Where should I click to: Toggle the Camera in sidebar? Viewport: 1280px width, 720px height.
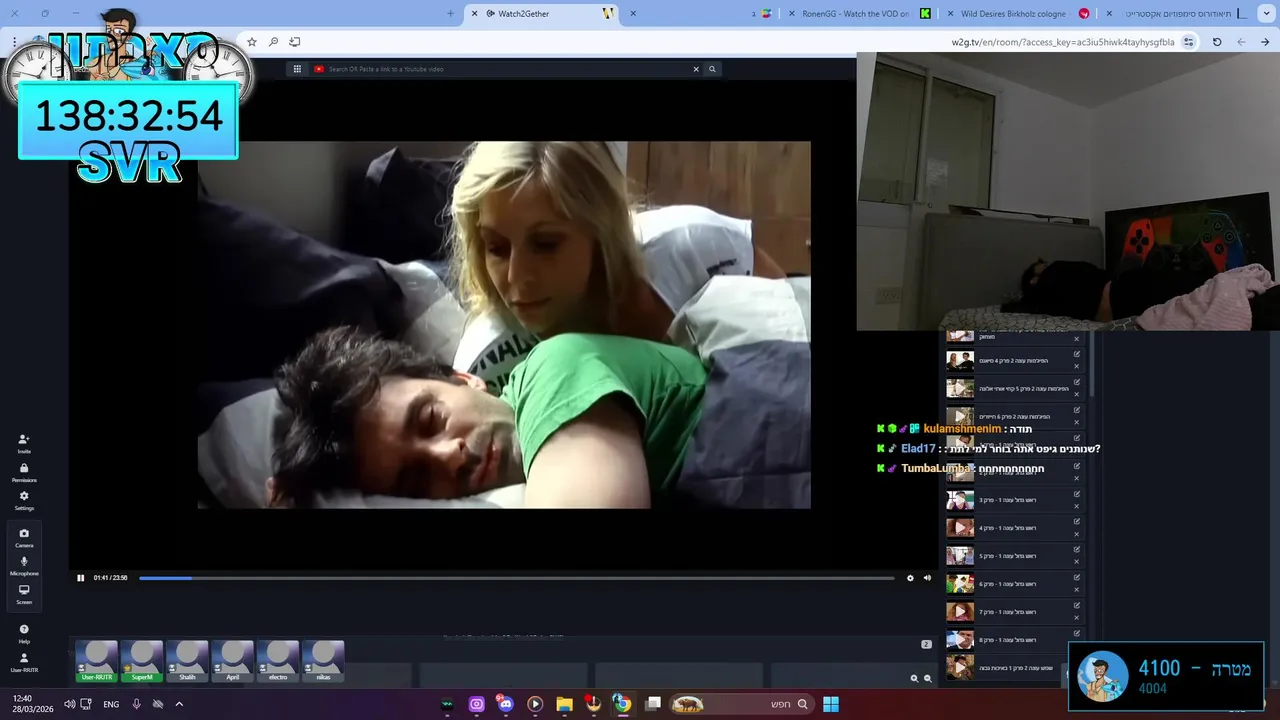24,537
